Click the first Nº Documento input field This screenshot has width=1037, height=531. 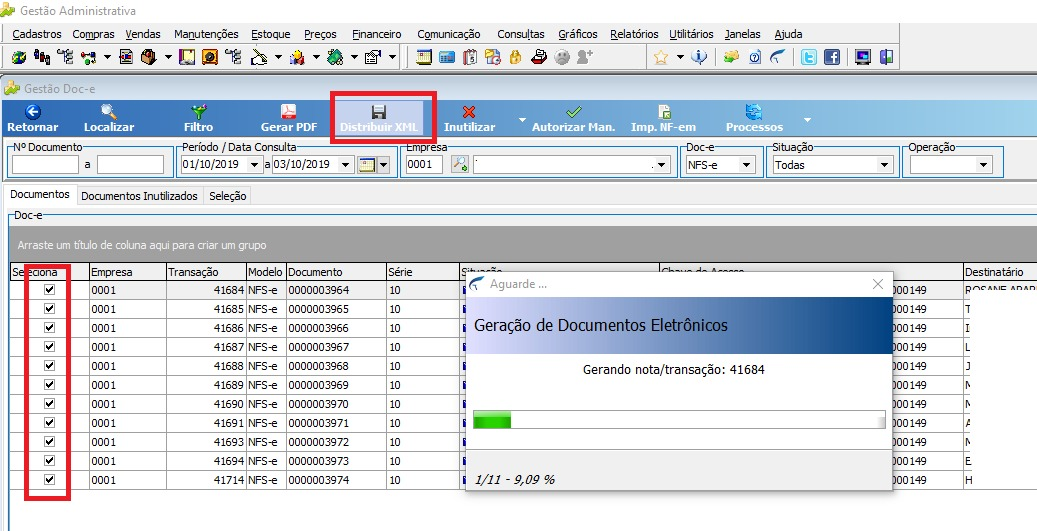(x=46, y=165)
